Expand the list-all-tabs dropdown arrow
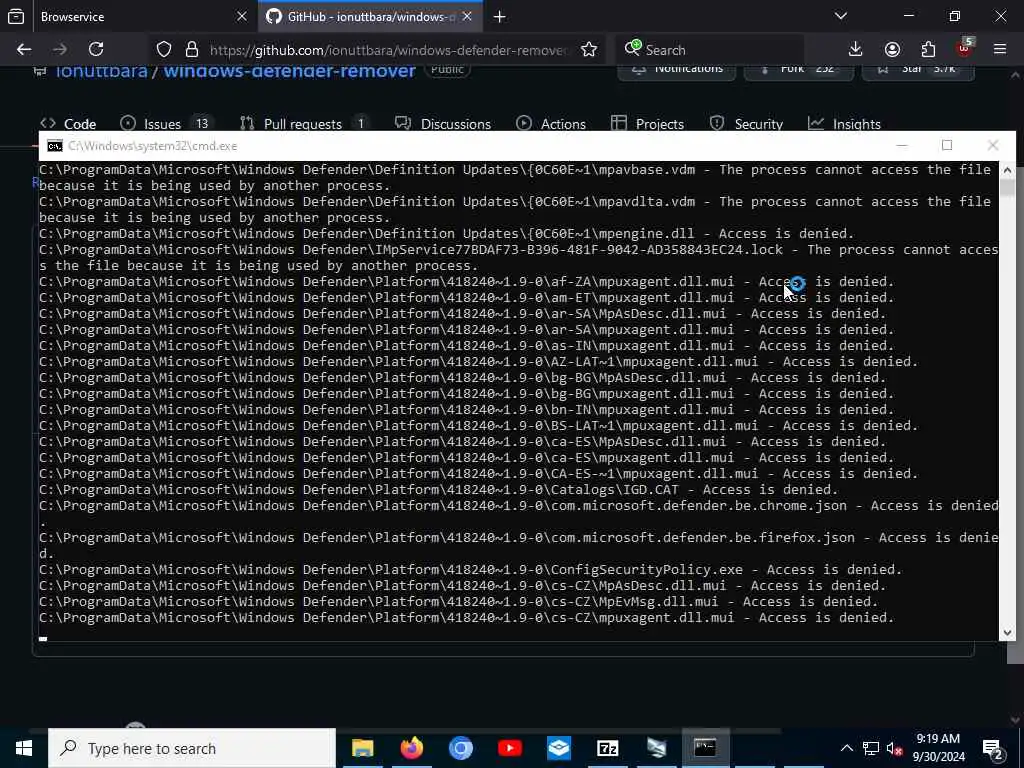Image resolution: width=1024 pixels, height=768 pixels. (x=841, y=16)
